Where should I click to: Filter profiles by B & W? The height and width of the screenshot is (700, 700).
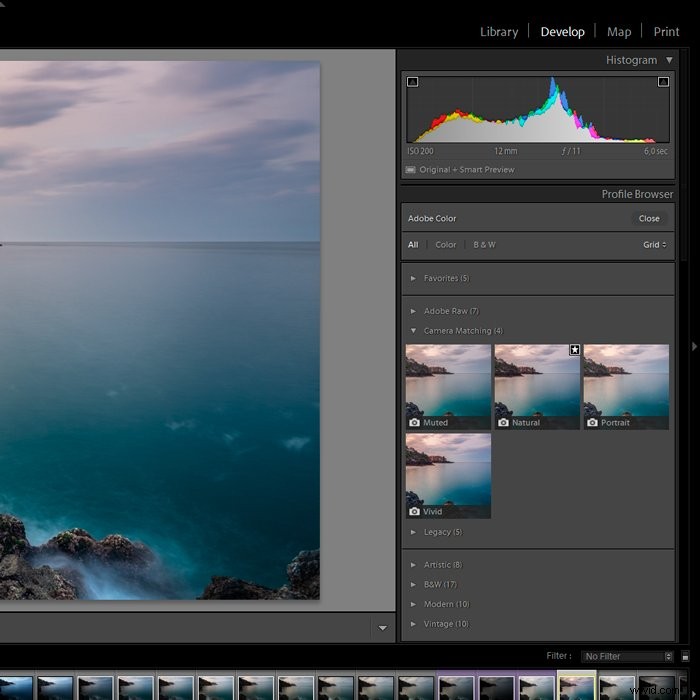[x=484, y=245]
